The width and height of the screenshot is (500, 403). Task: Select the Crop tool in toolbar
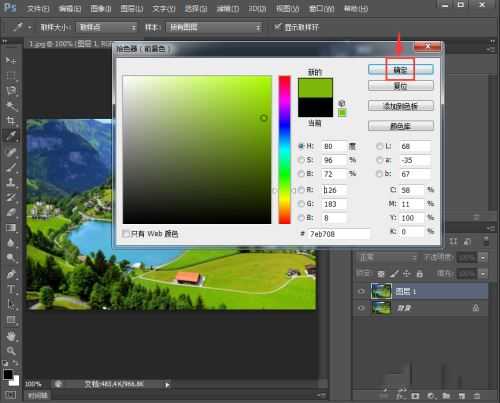(11, 121)
